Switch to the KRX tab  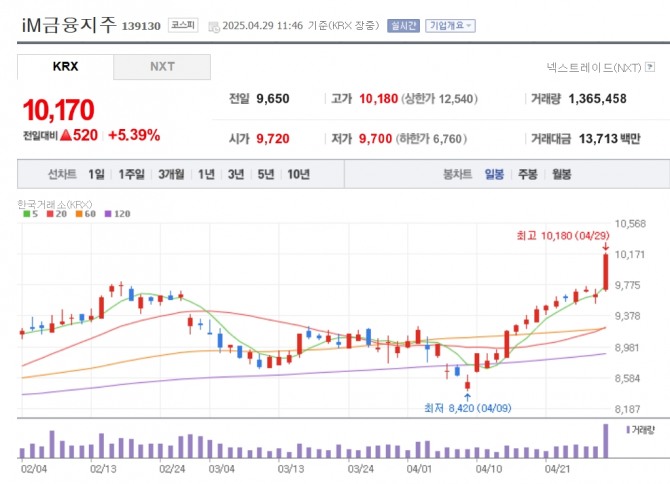click(x=65, y=67)
